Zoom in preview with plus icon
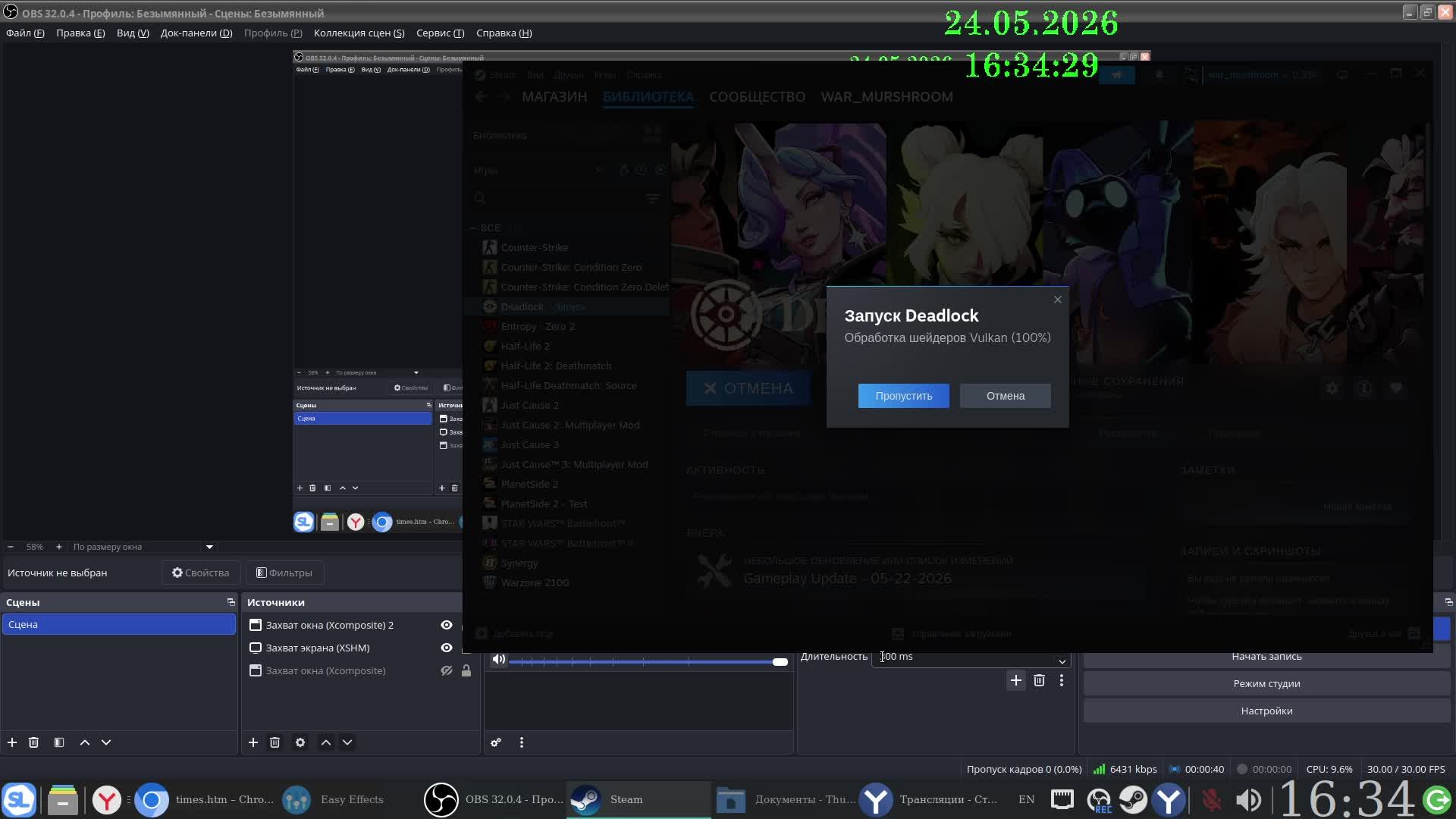1456x819 pixels. point(59,547)
